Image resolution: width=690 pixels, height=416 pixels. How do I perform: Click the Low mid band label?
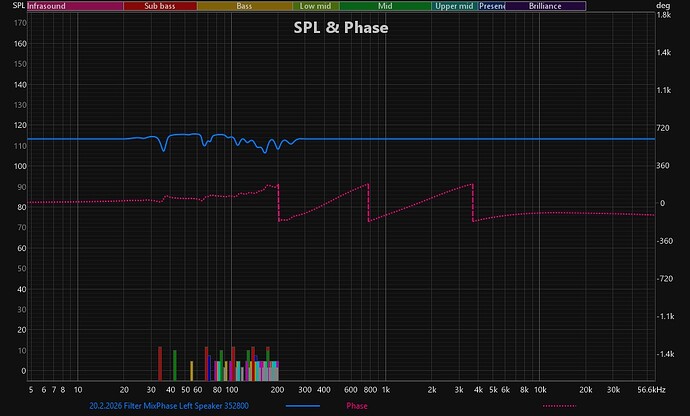coord(316,6)
